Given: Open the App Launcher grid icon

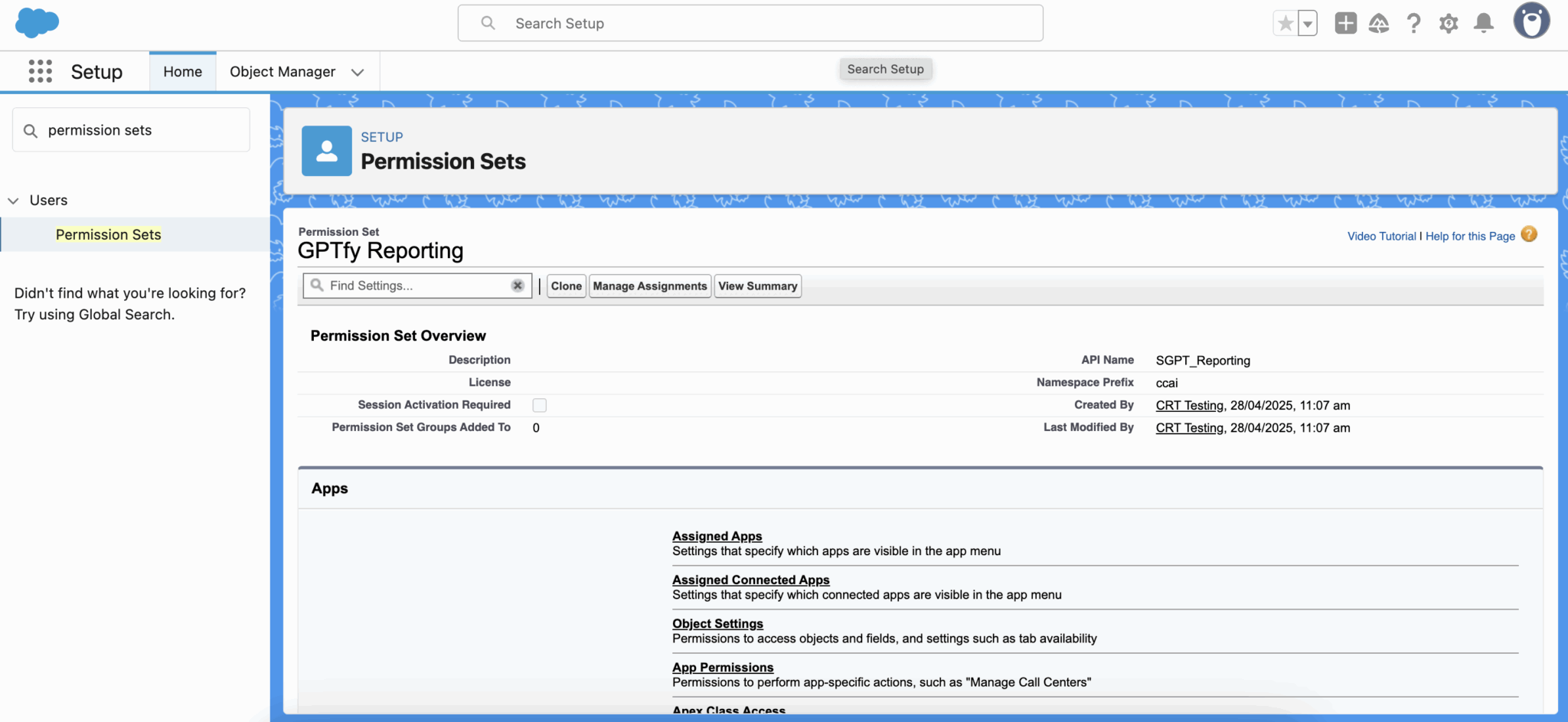Looking at the screenshot, I should click(40, 71).
